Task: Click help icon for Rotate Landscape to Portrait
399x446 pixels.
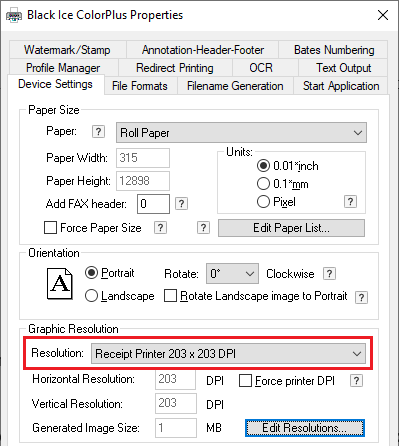Action: point(362,297)
